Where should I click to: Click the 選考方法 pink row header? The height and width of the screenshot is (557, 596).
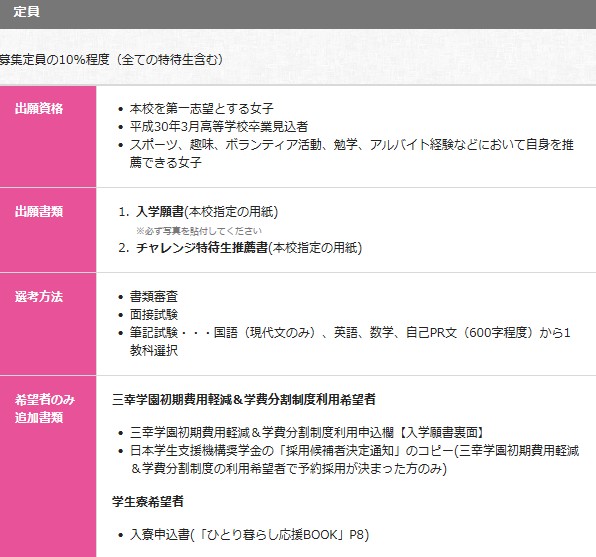pos(48,324)
